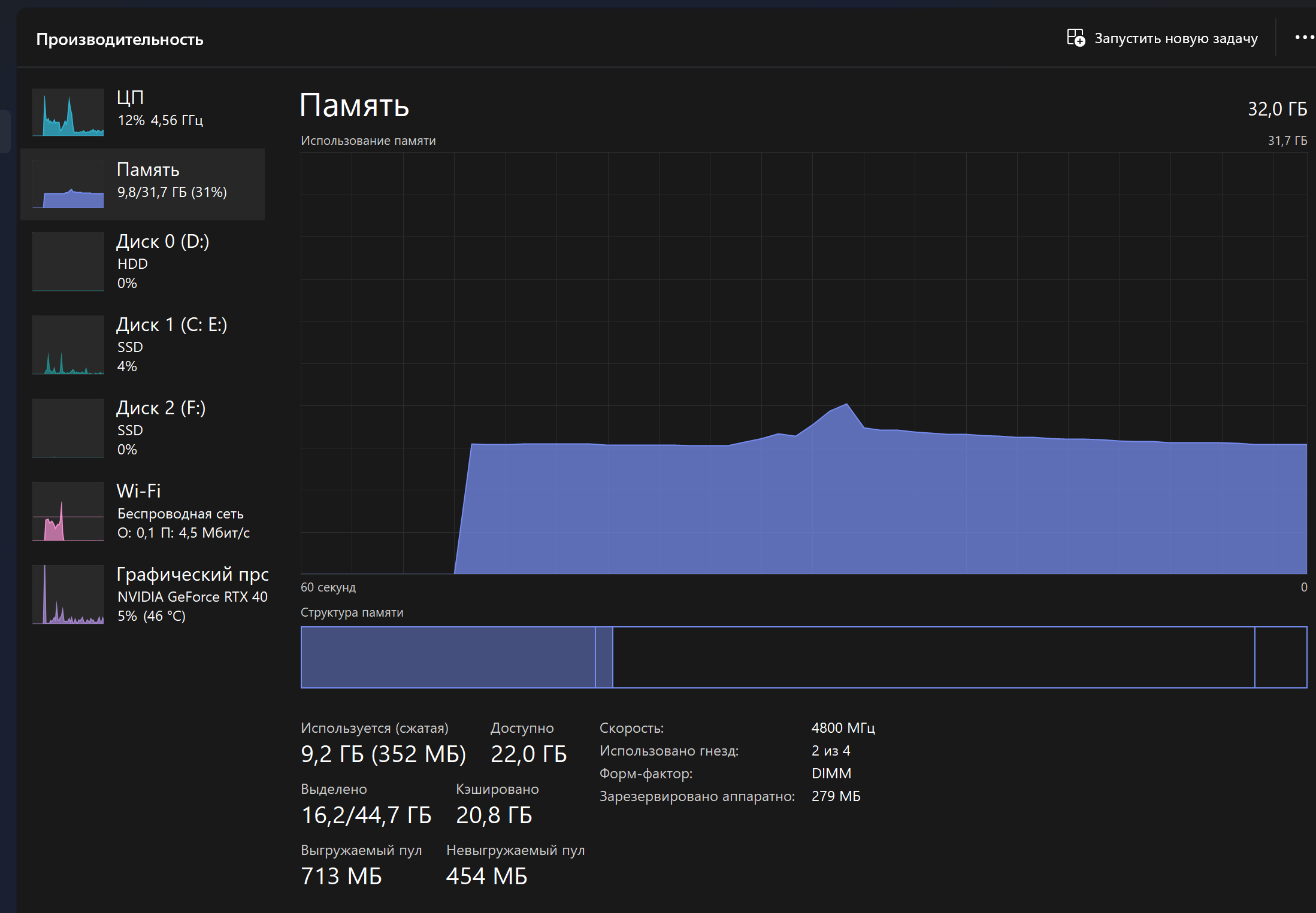Image resolution: width=1316 pixels, height=913 pixels.
Task: Click the '60 секунд' time axis label
Action: click(328, 587)
